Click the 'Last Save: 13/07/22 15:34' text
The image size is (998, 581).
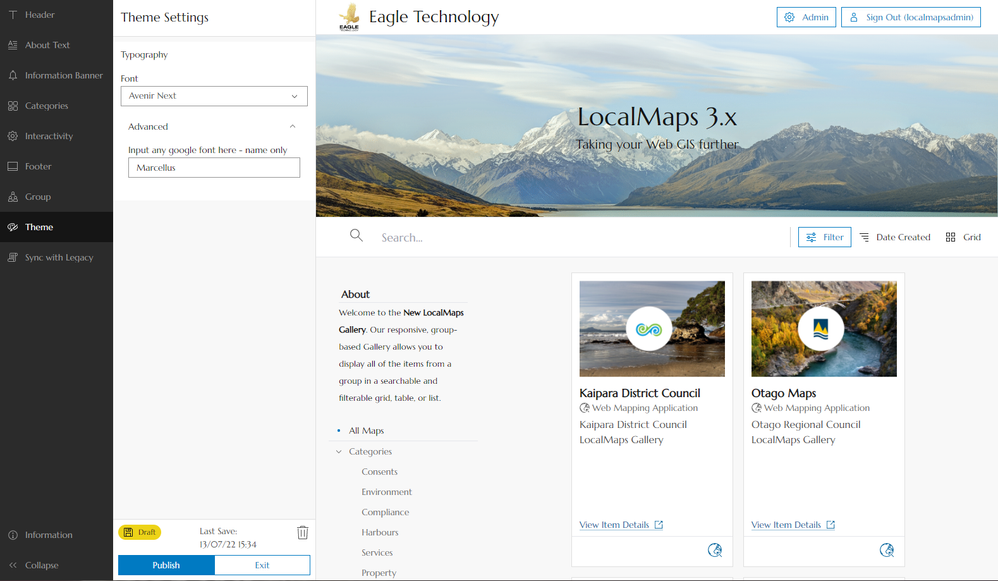click(228, 538)
